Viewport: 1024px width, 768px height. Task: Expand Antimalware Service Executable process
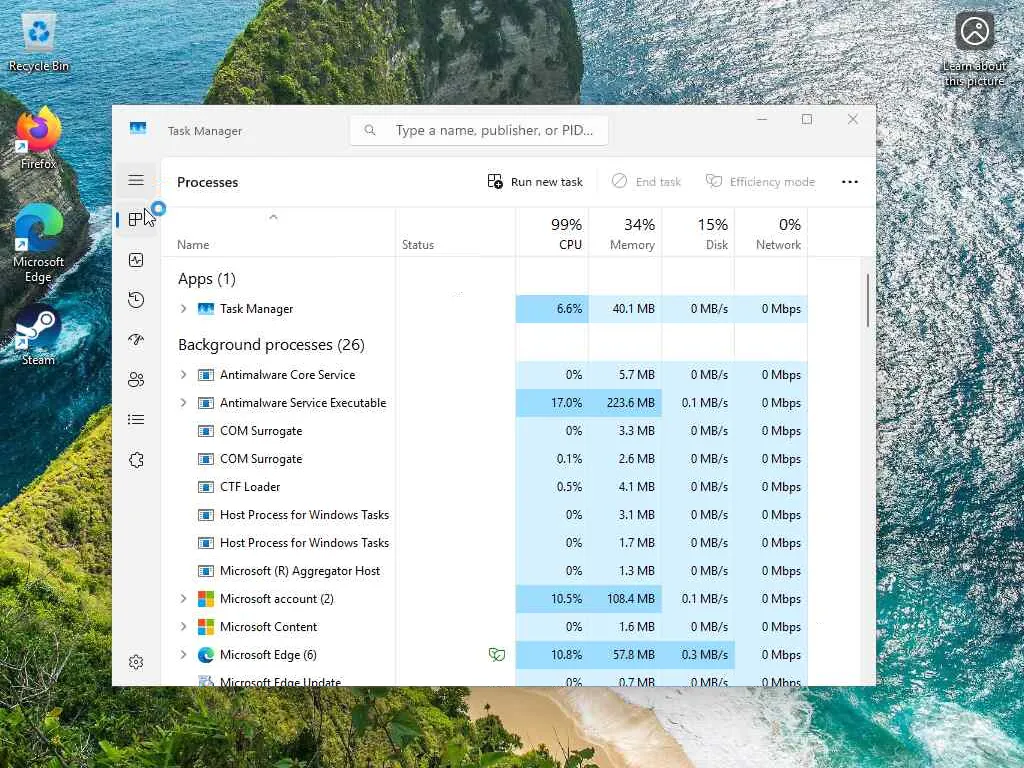184,403
